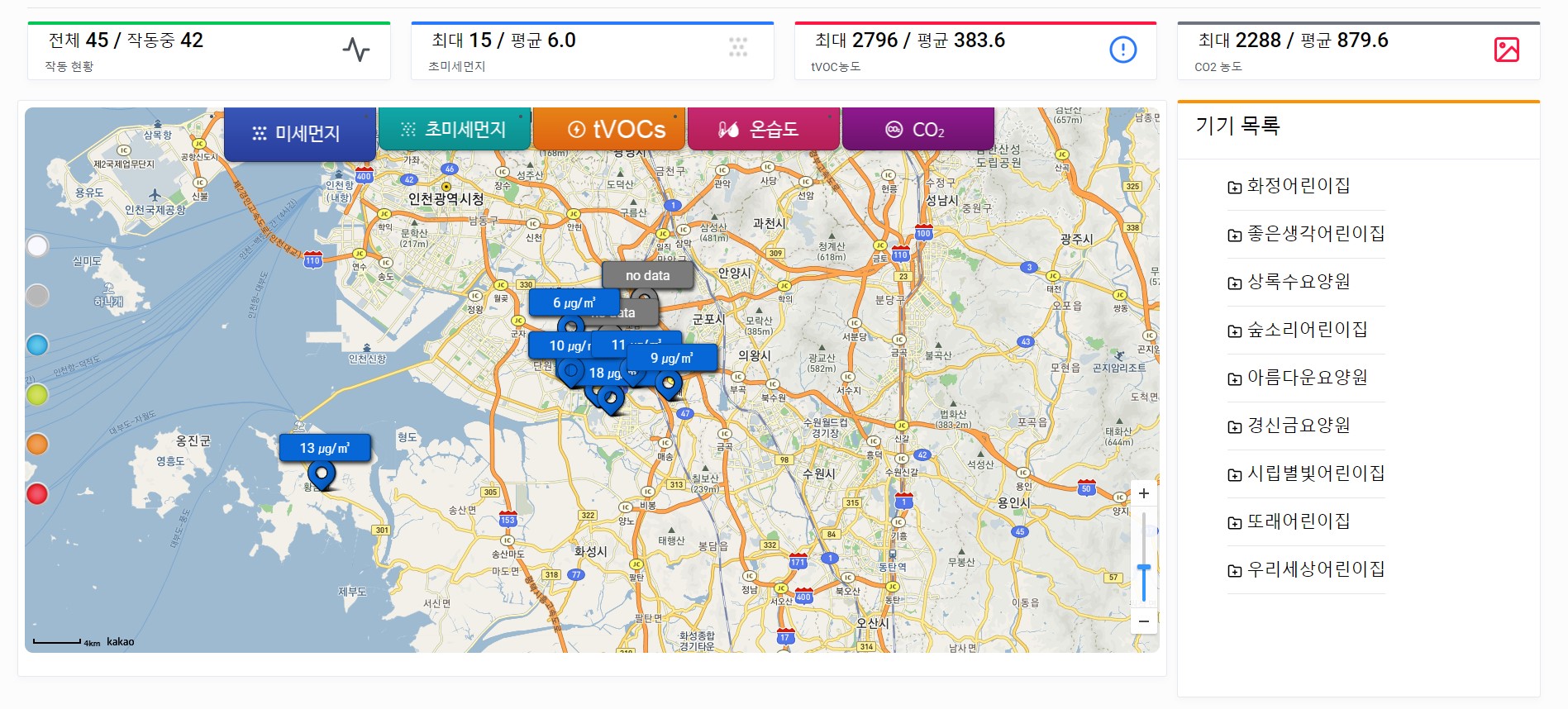Click the dotted grid icon on the 초미세먼지 card

coord(738,47)
